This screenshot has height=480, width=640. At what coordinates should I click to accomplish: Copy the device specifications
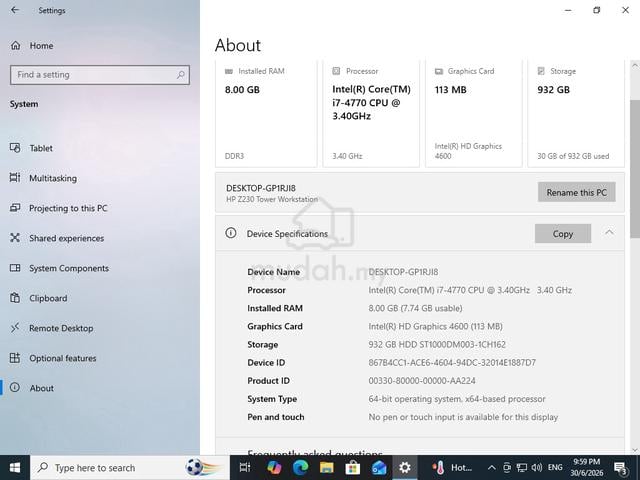(563, 233)
